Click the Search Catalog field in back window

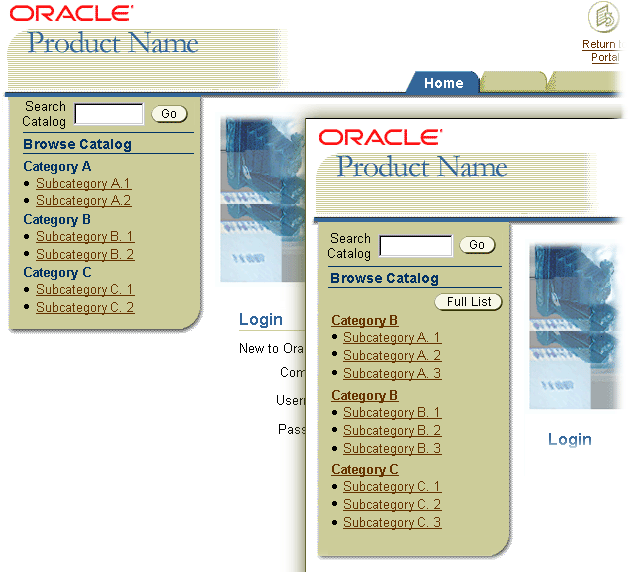coord(109,114)
